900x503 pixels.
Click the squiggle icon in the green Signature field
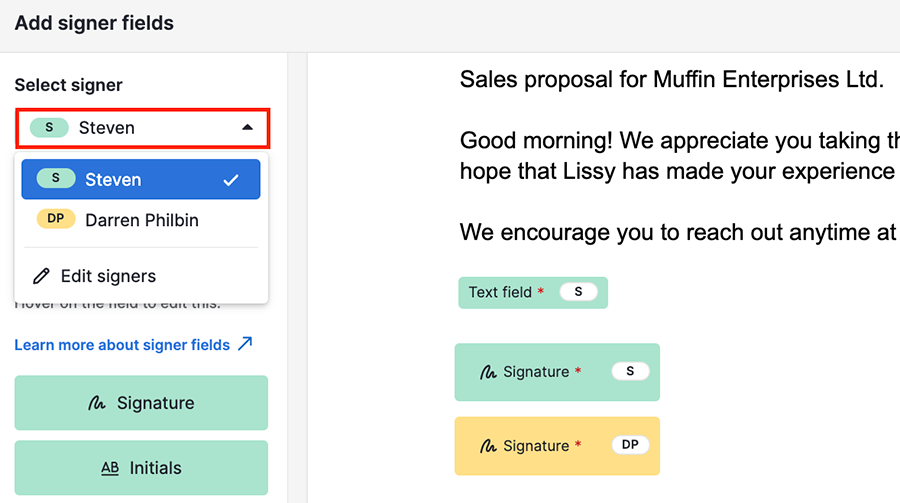coord(488,372)
